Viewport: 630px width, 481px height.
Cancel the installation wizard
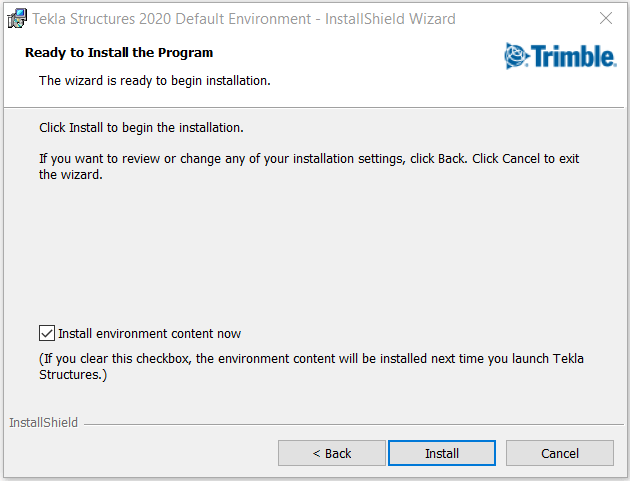pyautogui.click(x=560, y=453)
